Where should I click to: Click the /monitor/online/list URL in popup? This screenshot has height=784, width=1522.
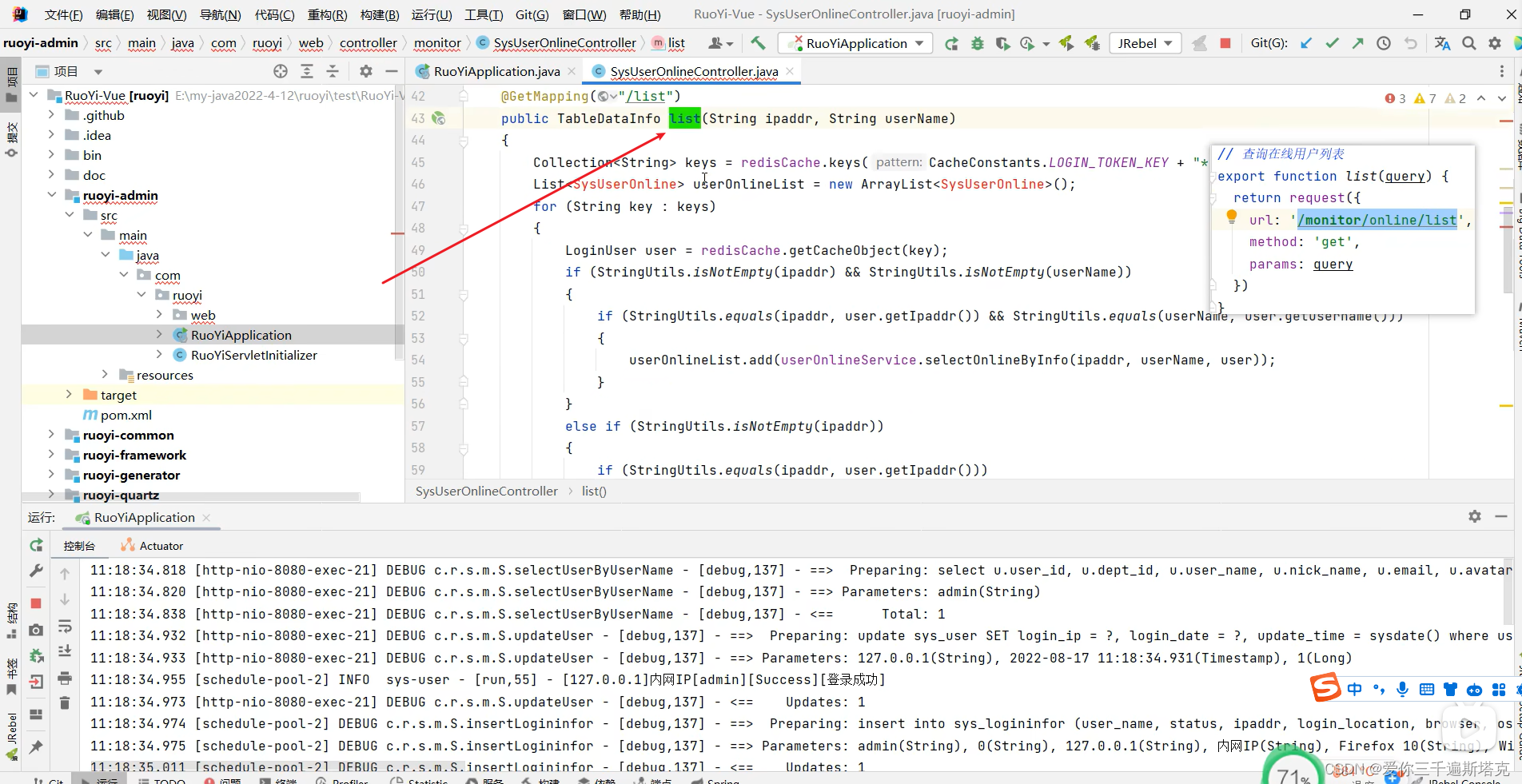[1377, 220]
